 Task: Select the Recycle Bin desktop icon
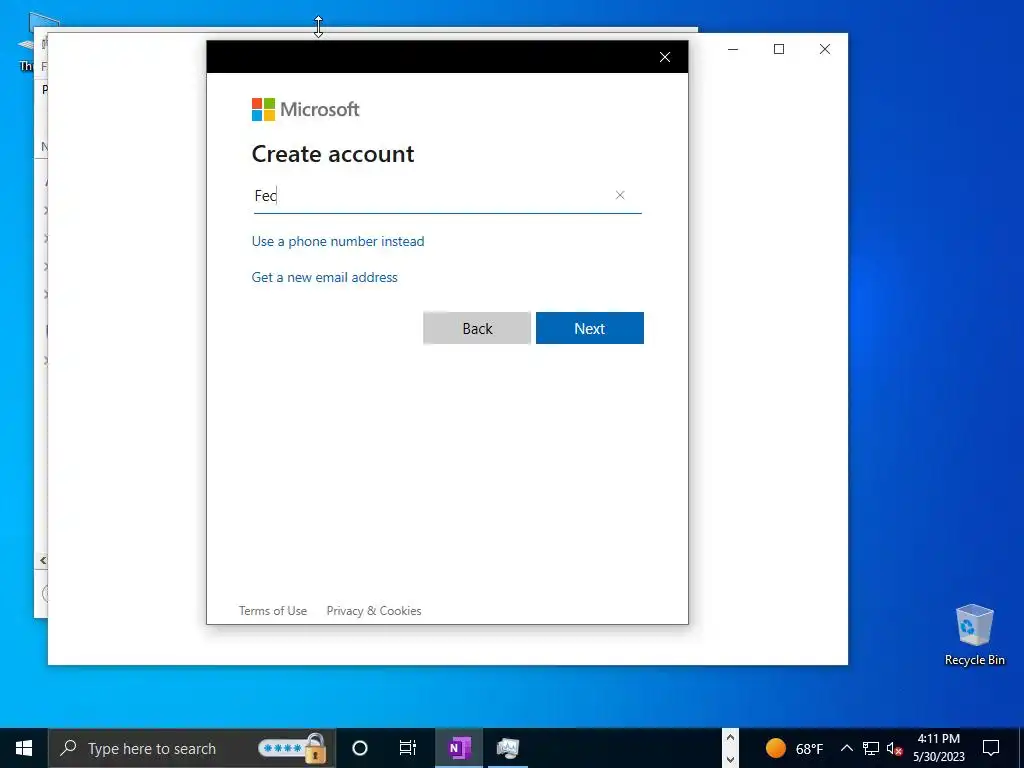[x=974, y=635]
